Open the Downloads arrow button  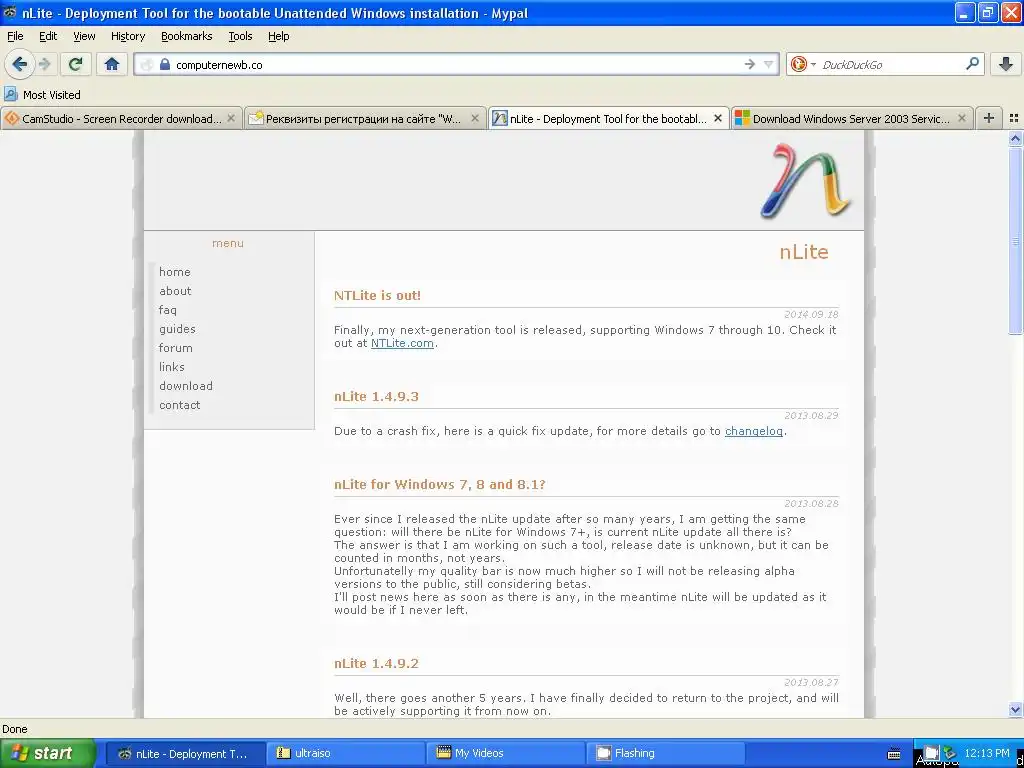(x=1006, y=64)
